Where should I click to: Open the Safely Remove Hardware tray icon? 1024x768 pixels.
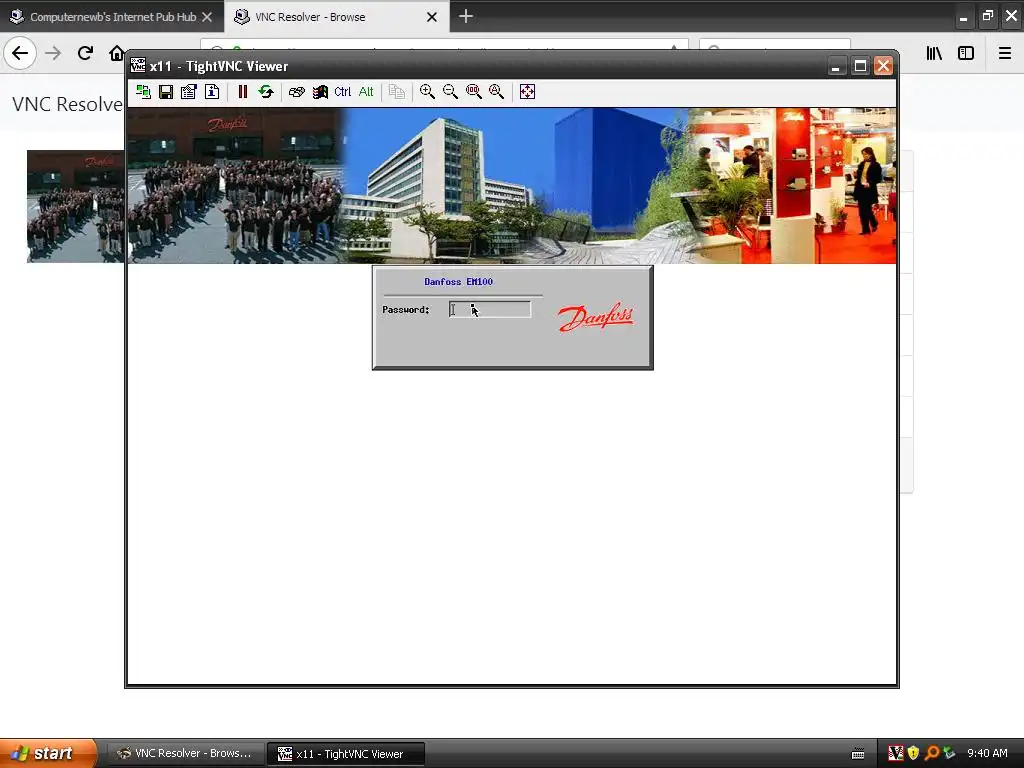coord(949,753)
